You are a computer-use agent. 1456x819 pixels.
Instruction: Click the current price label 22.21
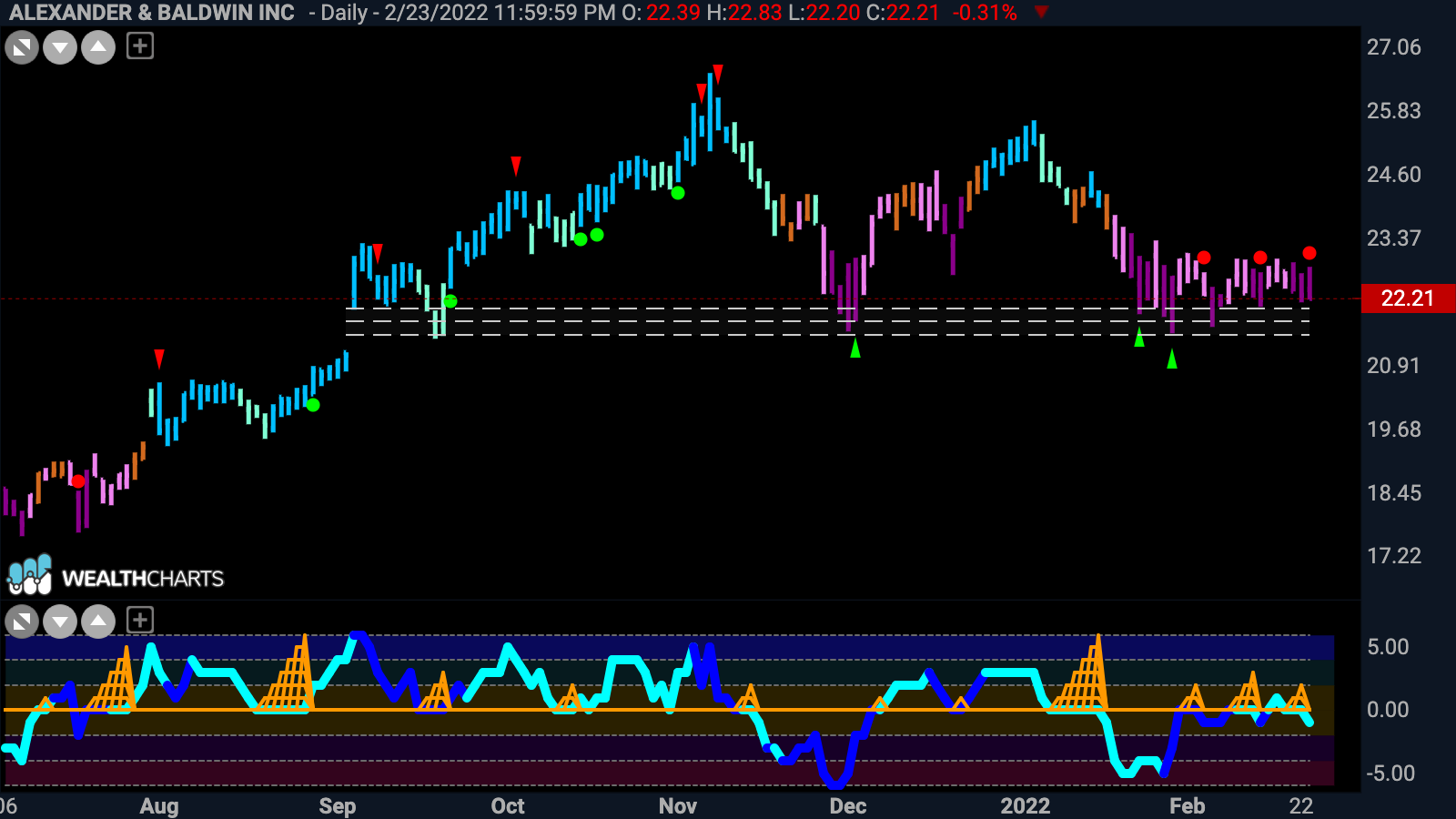[x=1408, y=298]
